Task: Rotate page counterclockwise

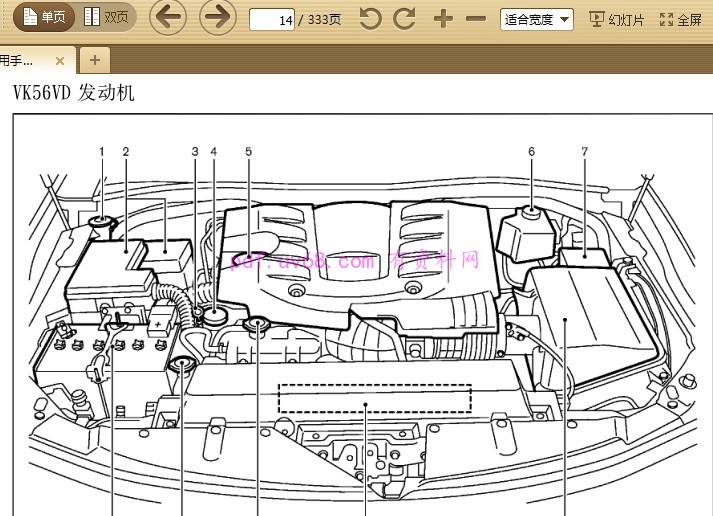Action: tap(371, 18)
